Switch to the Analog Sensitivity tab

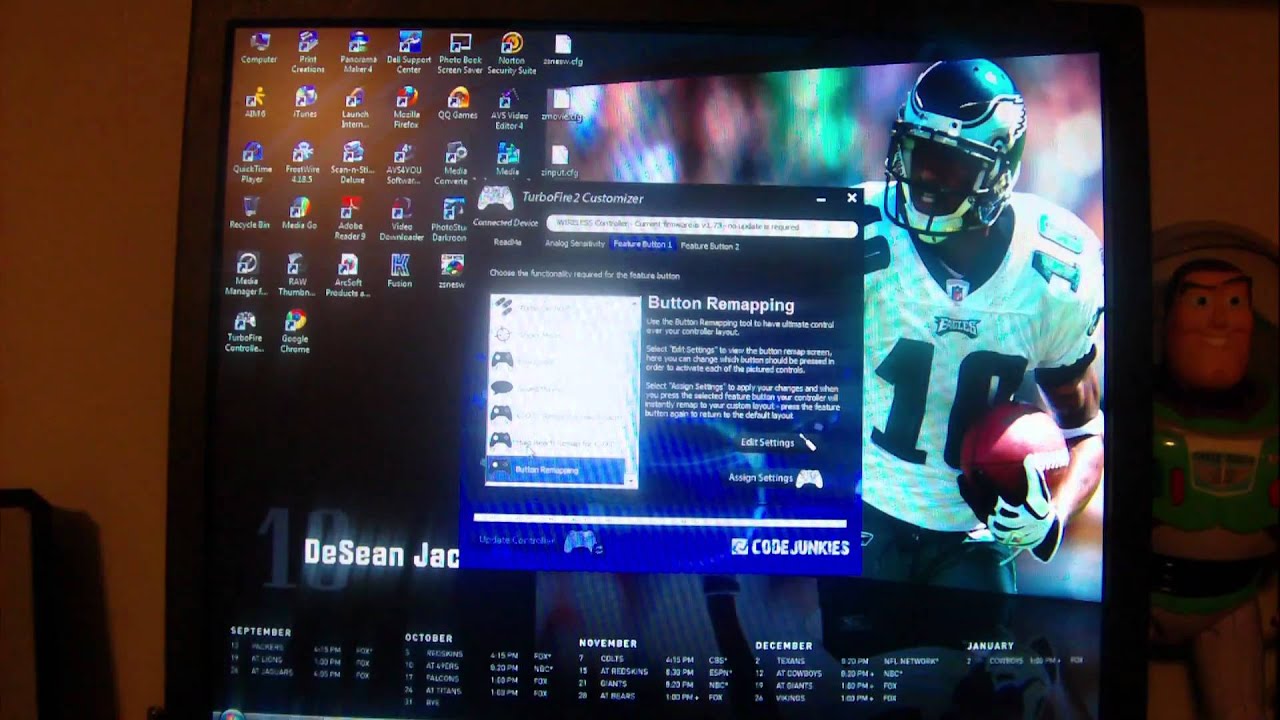click(x=575, y=244)
